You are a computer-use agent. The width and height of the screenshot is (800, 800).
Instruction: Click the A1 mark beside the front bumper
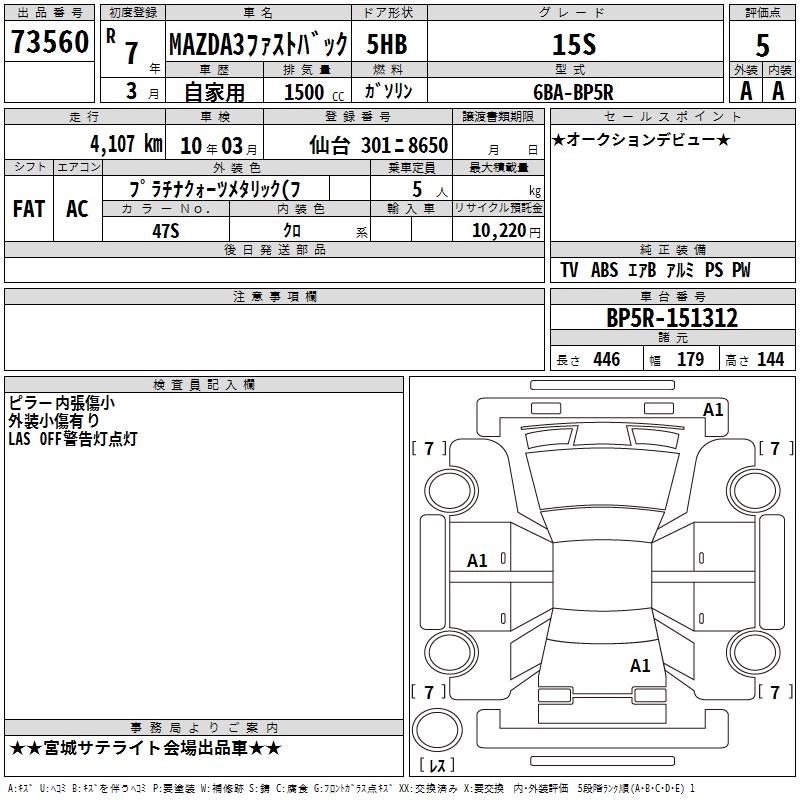point(713,409)
